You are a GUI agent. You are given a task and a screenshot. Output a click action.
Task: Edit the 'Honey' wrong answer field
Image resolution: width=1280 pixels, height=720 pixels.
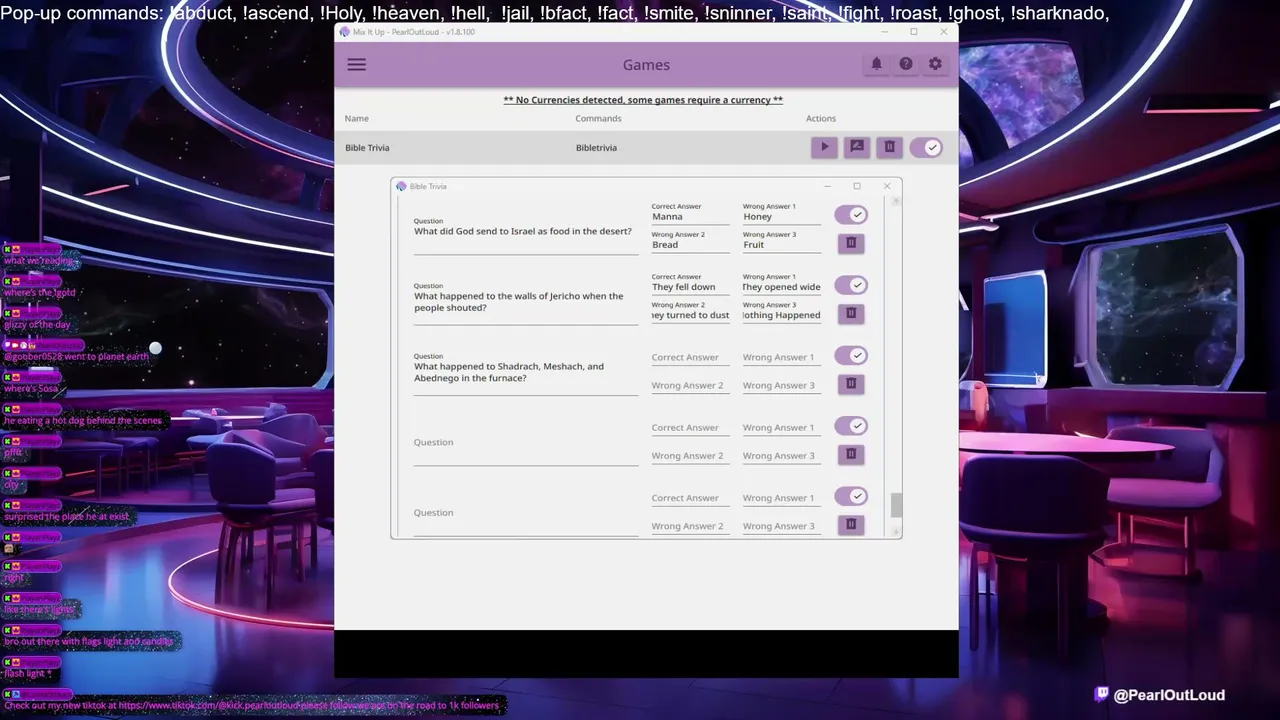[x=781, y=216]
